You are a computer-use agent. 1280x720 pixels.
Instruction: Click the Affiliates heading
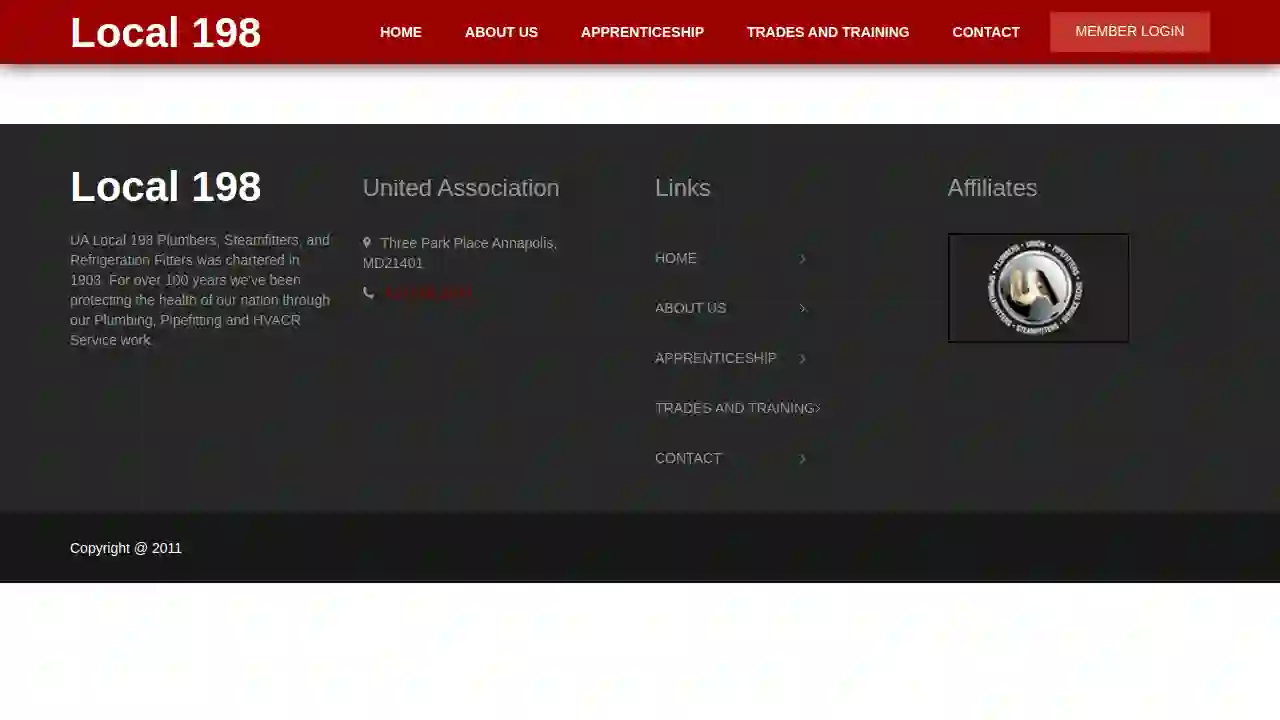(992, 188)
